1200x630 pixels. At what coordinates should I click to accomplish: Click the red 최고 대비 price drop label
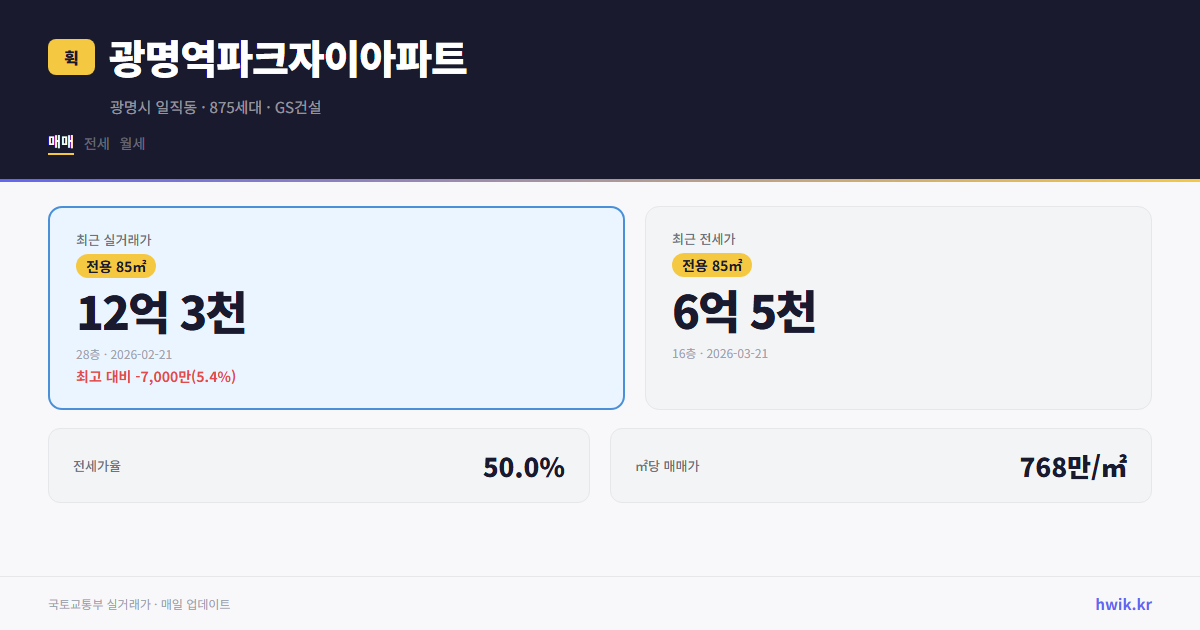click(155, 377)
